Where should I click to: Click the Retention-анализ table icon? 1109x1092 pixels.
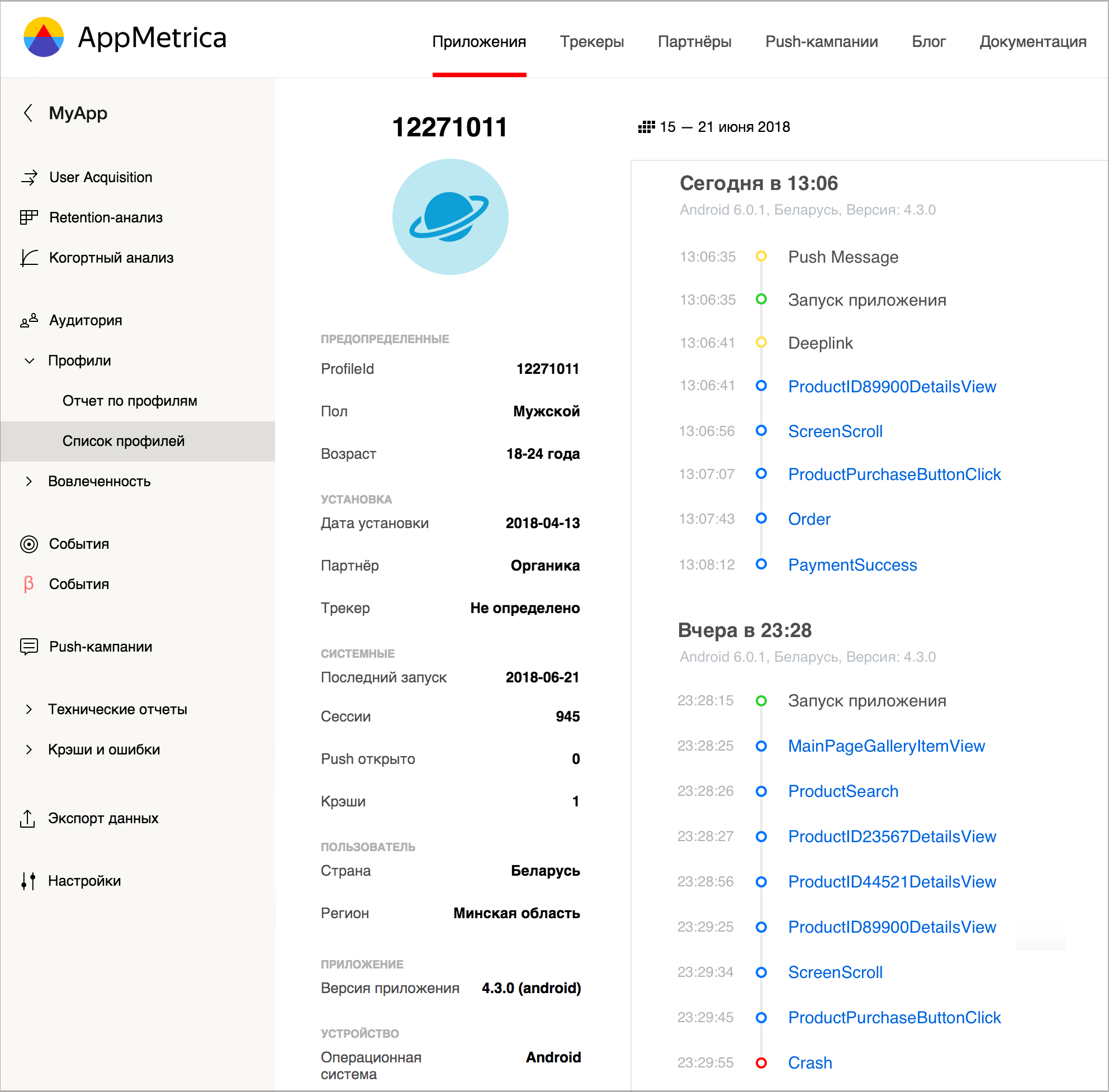[29, 217]
